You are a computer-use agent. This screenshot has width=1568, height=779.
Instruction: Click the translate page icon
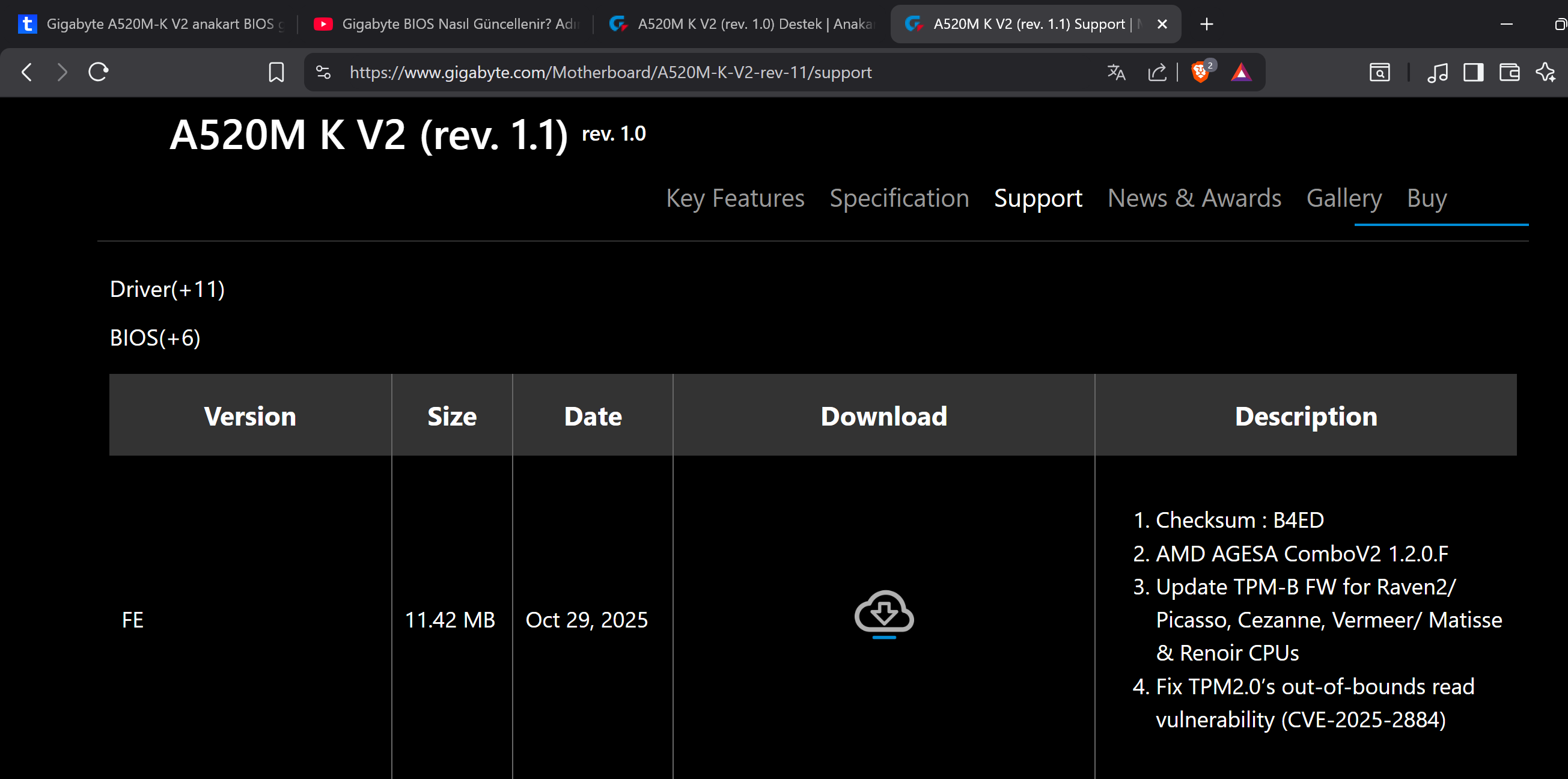pos(1115,72)
